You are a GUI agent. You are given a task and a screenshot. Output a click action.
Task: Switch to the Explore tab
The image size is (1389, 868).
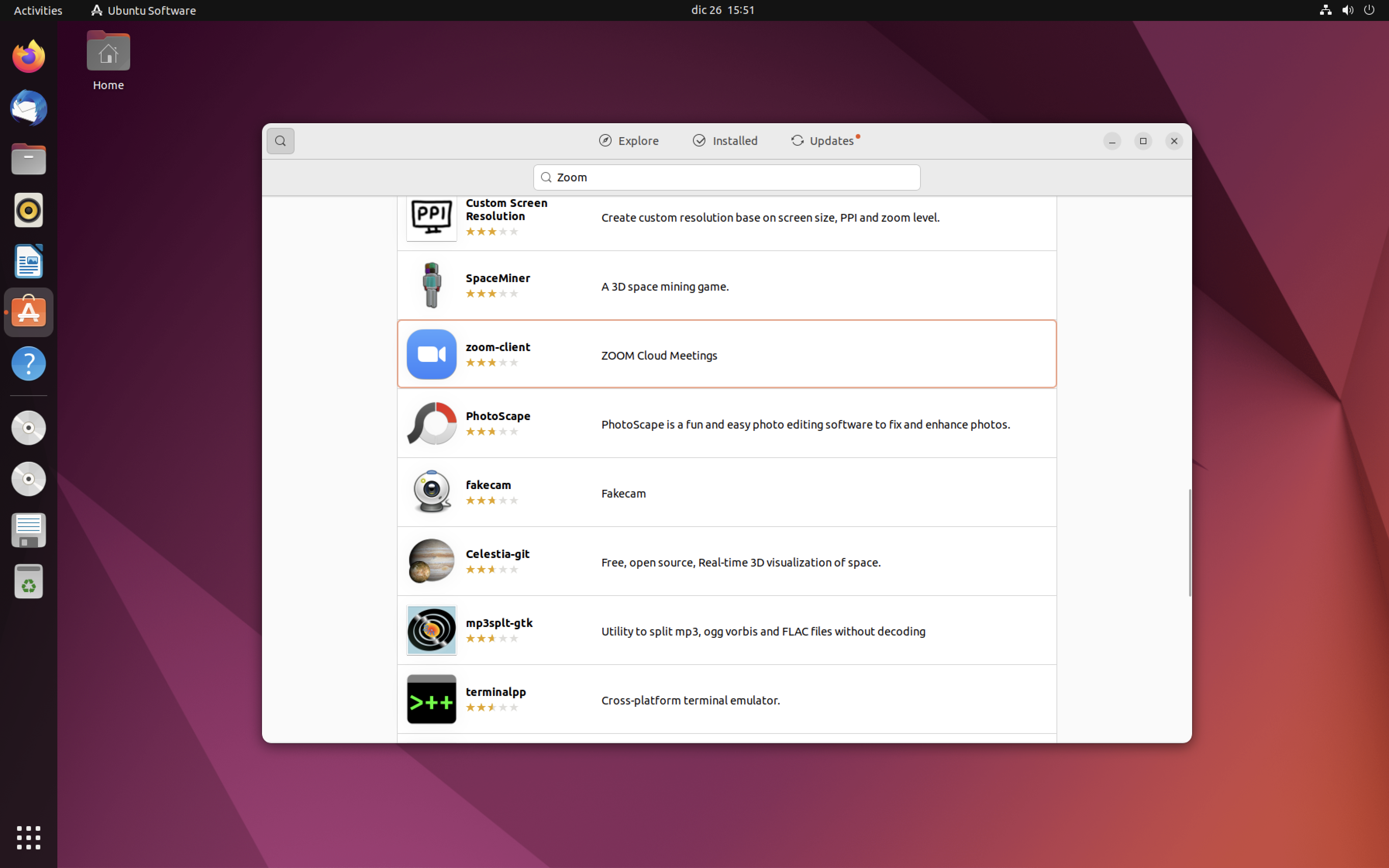[x=629, y=141]
